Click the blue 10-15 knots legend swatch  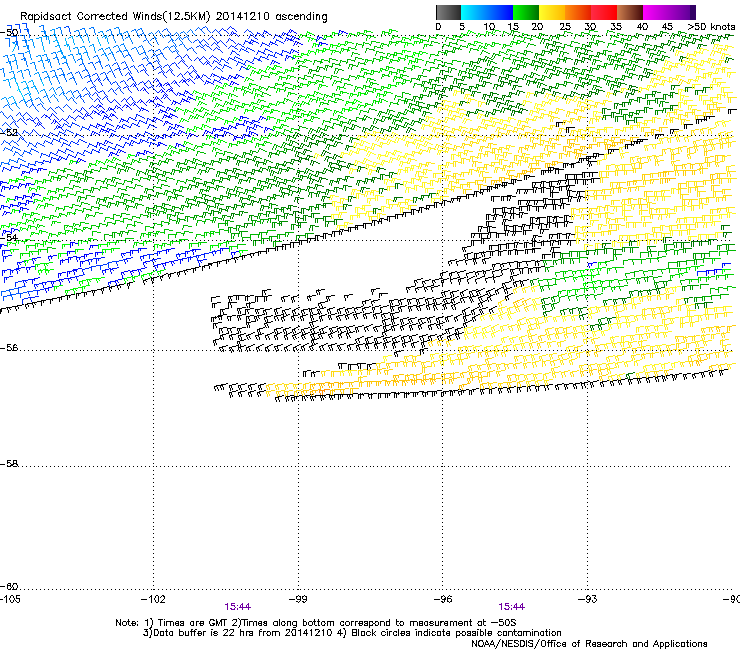point(500,12)
